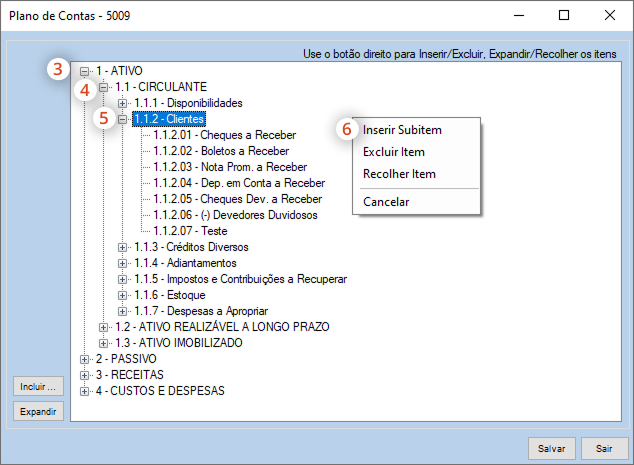Click Recolher Item menu option
This screenshot has height=465, width=634.
[399, 174]
